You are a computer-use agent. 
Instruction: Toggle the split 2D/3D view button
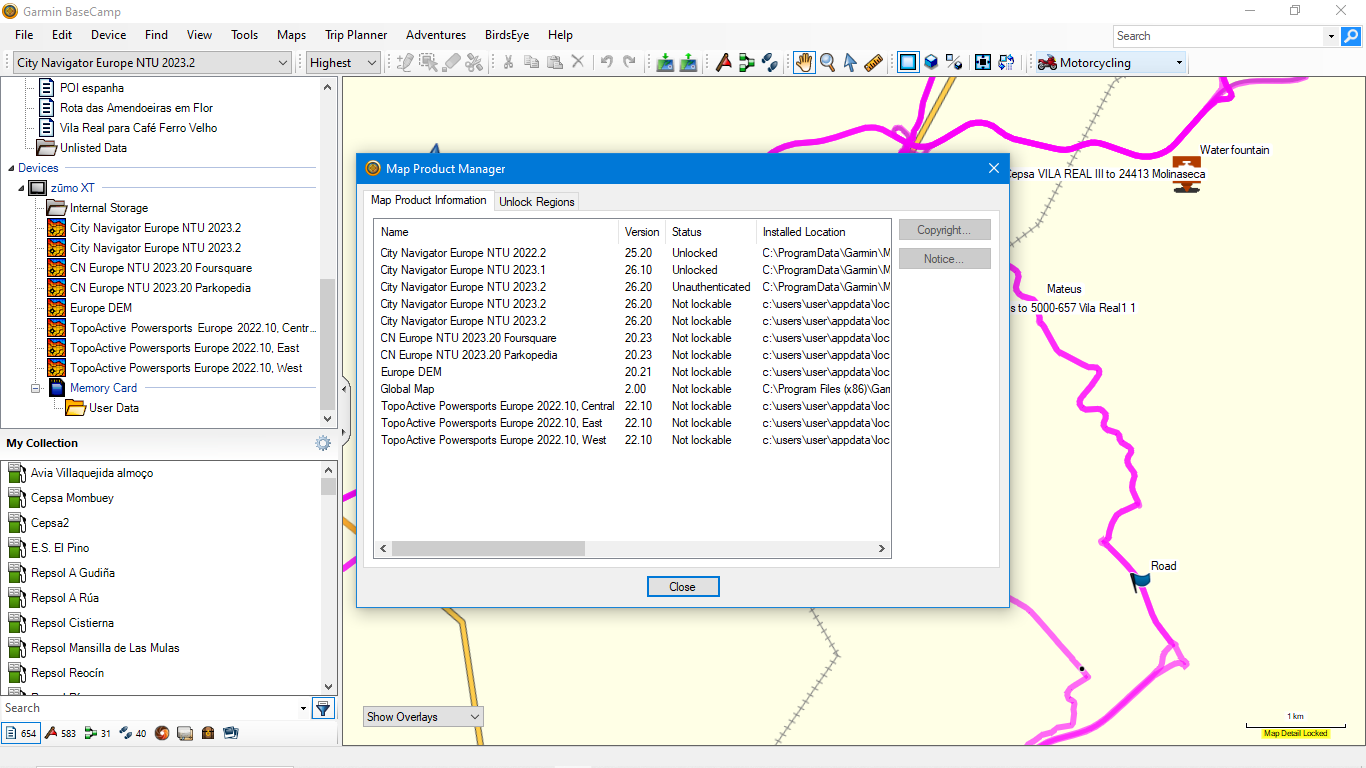(954, 62)
